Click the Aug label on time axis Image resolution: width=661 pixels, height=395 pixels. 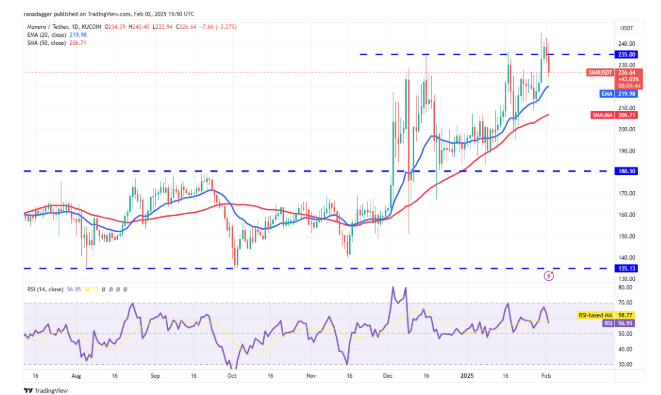[x=76, y=376]
